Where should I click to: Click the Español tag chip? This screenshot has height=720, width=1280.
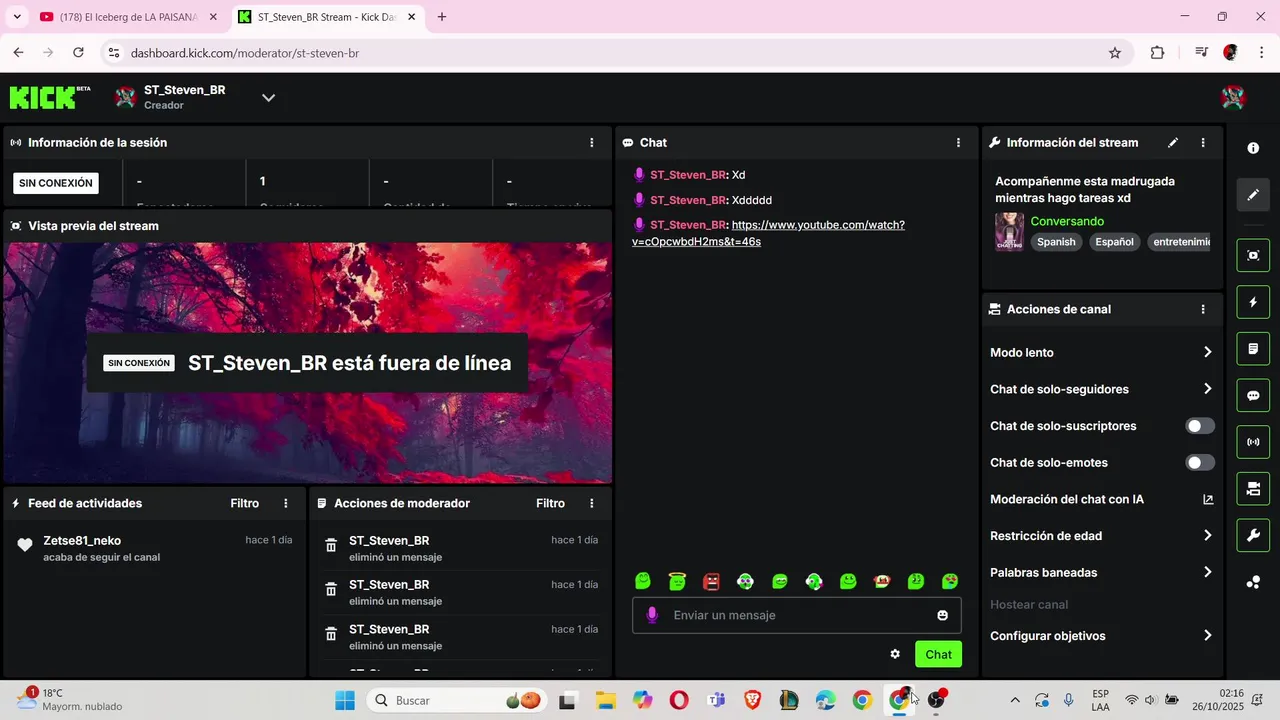tap(1114, 242)
